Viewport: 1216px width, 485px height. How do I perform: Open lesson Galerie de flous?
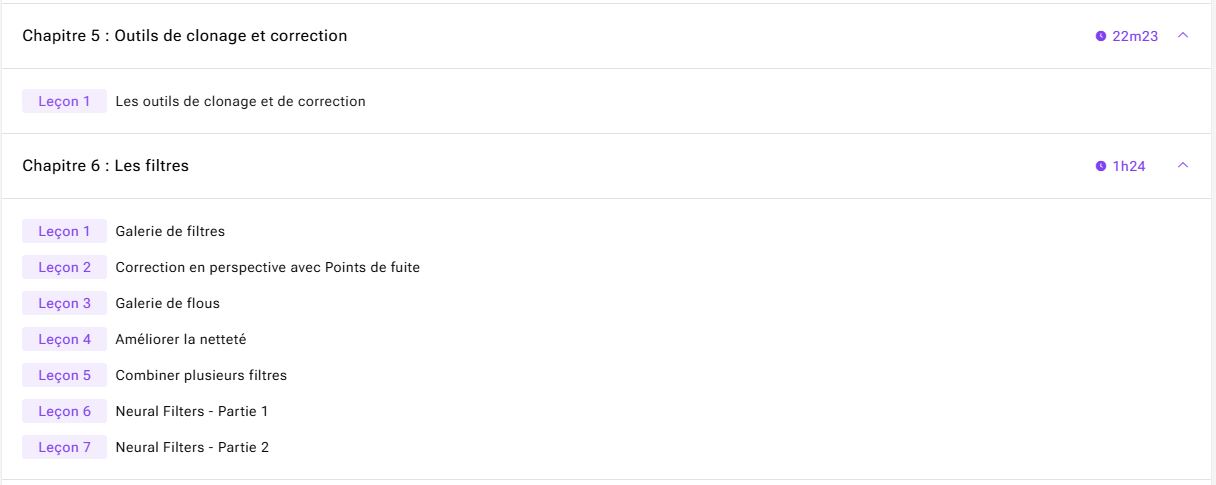click(x=167, y=303)
